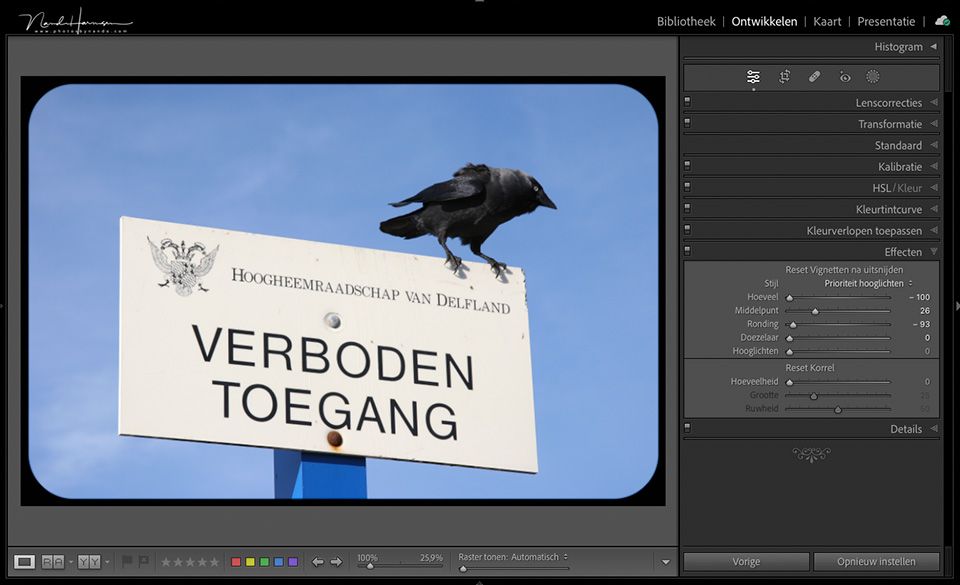Click the Reset Korrel label
This screenshot has height=585, width=960.
click(809, 367)
